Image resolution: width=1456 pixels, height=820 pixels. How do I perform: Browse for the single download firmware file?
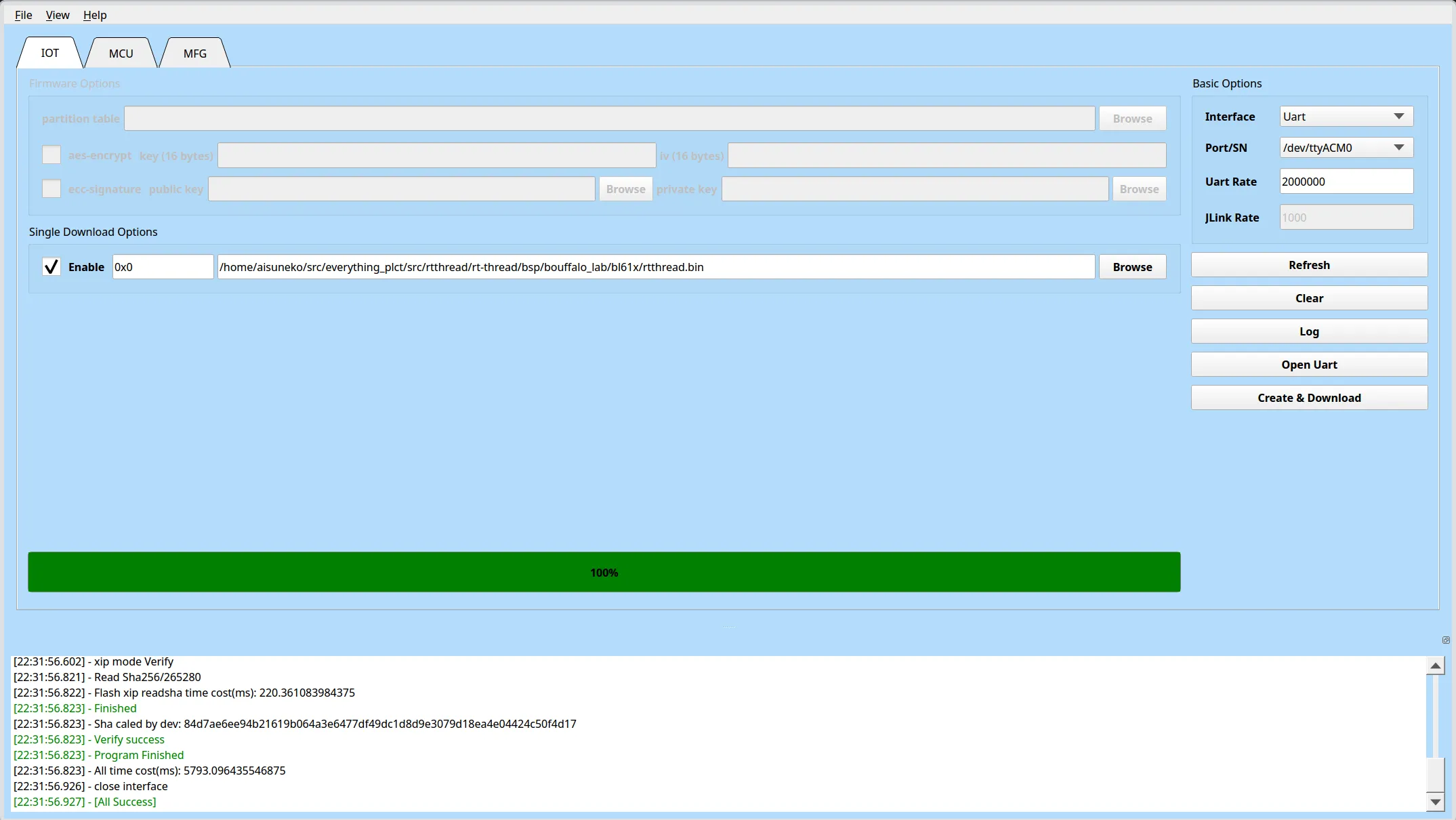coord(1132,267)
